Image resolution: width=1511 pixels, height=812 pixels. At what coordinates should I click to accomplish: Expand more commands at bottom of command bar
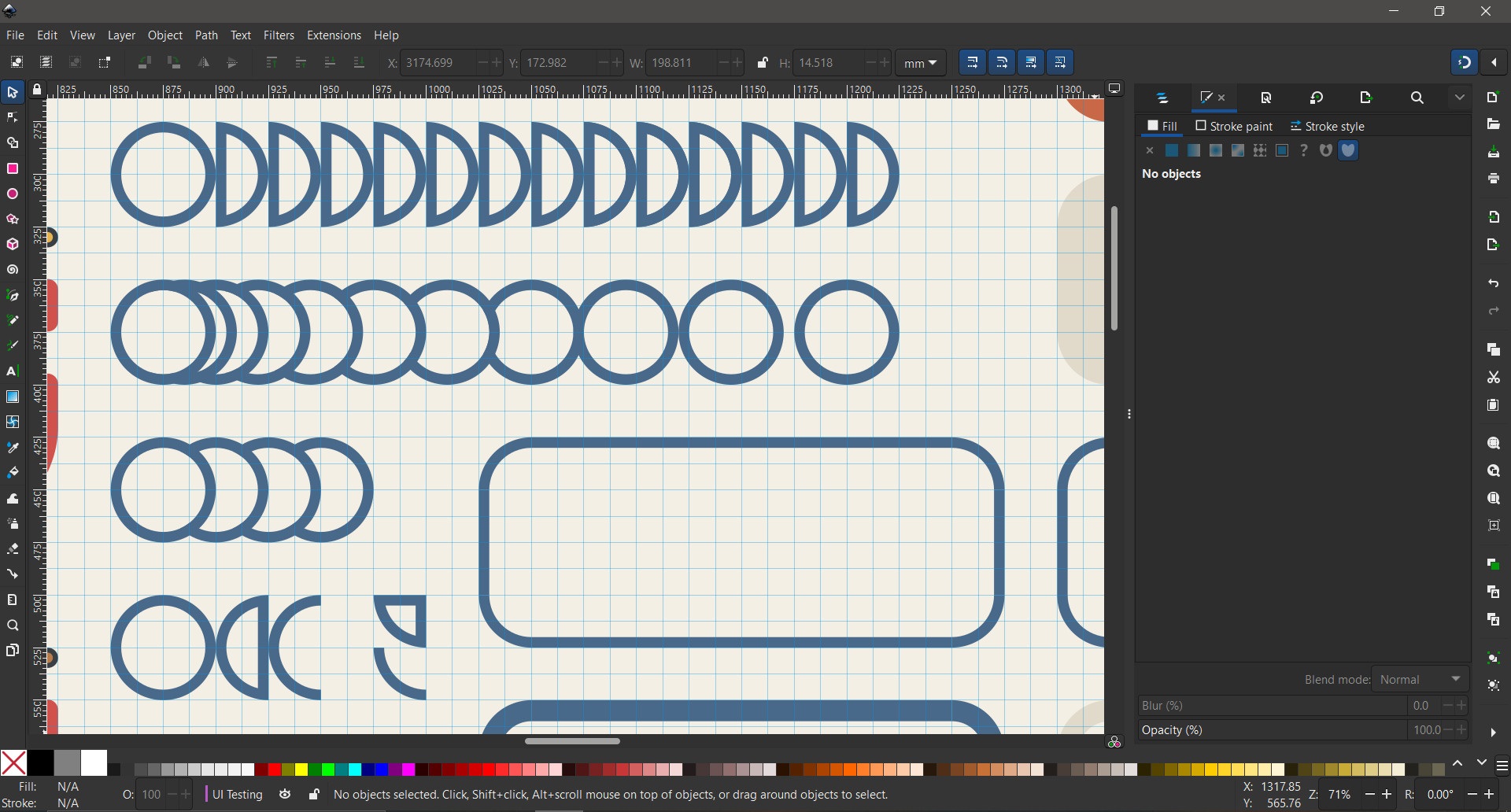[x=1494, y=733]
